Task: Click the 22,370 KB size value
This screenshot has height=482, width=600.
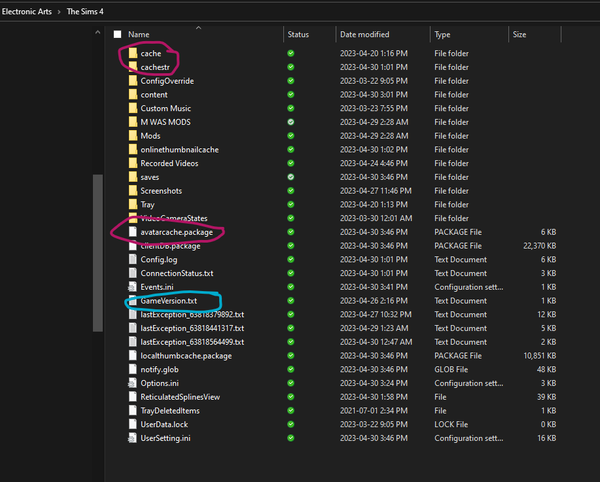Action: (x=540, y=246)
